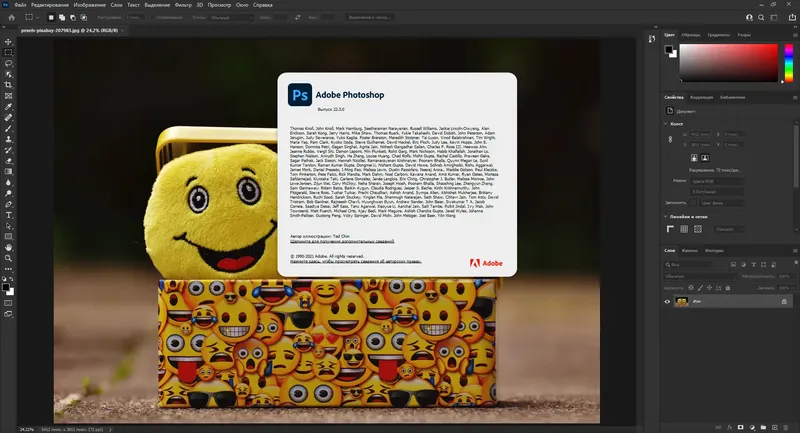Open the Фильтр menu
This screenshot has height=433, width=800.
tap(183, 5)
